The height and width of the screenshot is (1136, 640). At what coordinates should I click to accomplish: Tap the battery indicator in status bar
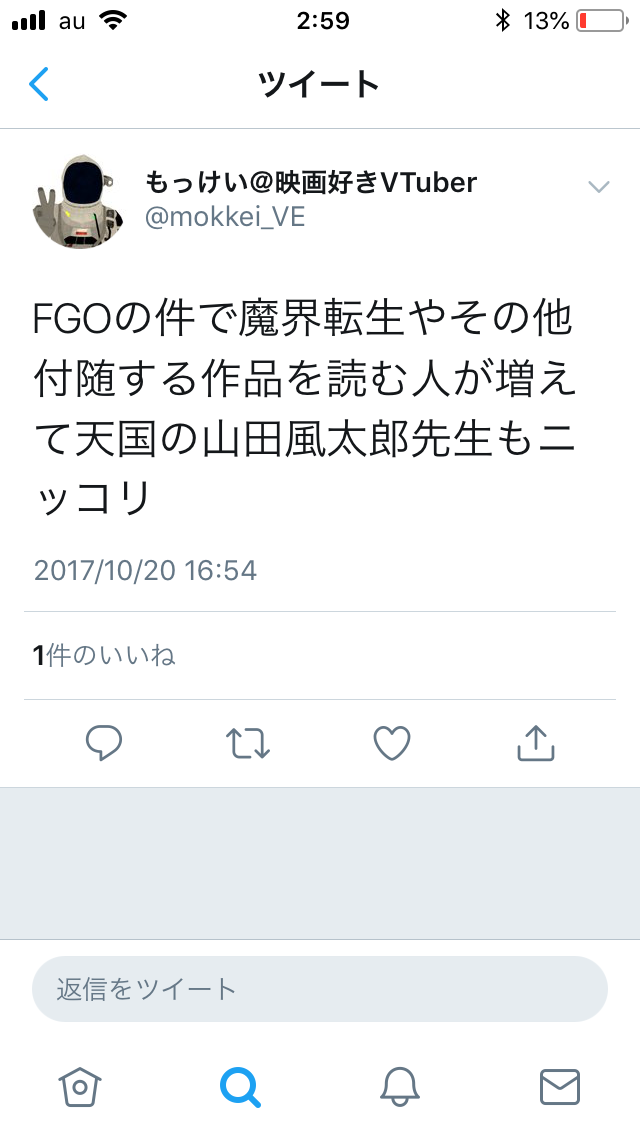[x=602, y=21]
